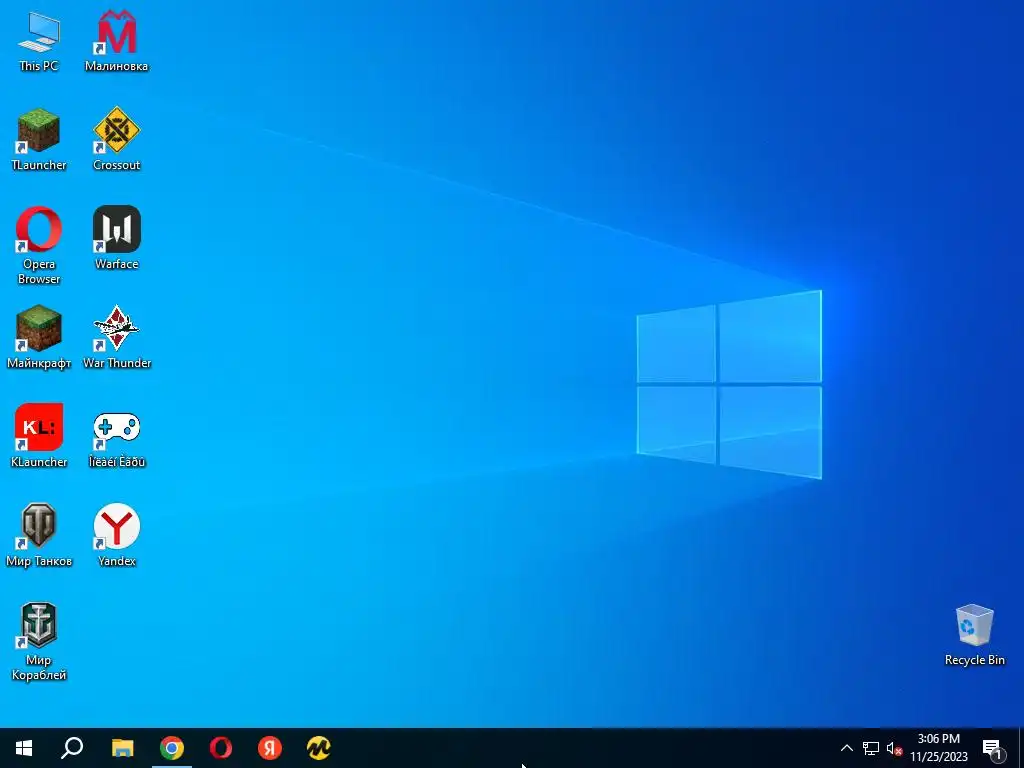Open the Windows Start menu
Image resolution: width=1024 pixels, height=768 pixels.
pyautogui.click(x=24, y=748)
